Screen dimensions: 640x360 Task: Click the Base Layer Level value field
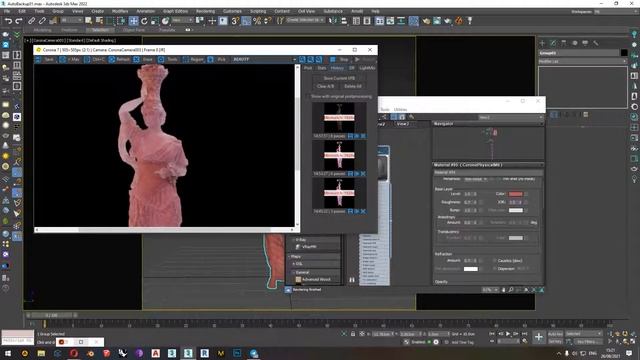coord(468,194)
